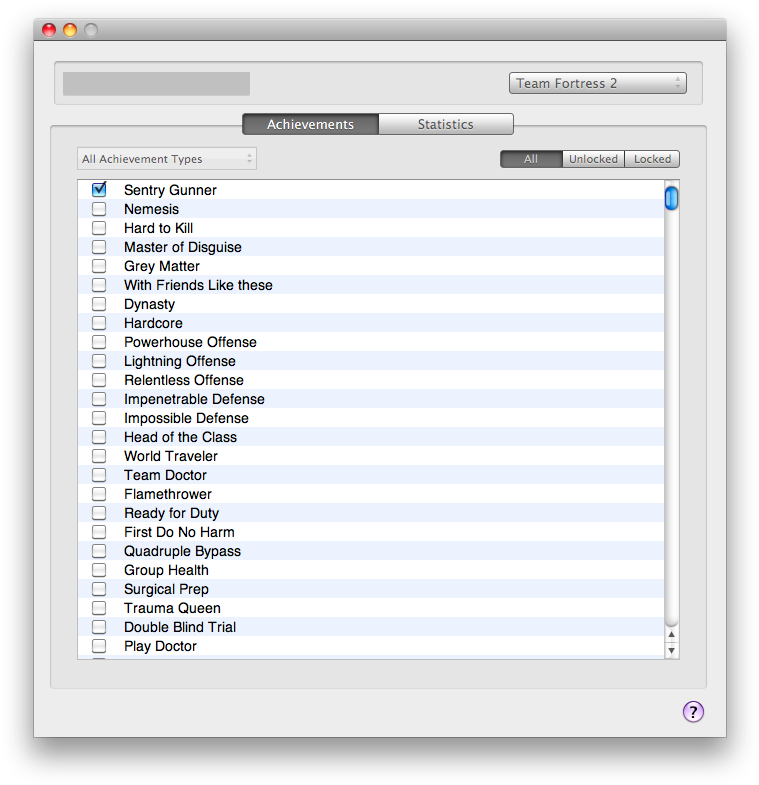The width and height of the screenshot is (759, 785).
Task: Check the Powerhouse Offense checkbox
Action: (99, 342)
